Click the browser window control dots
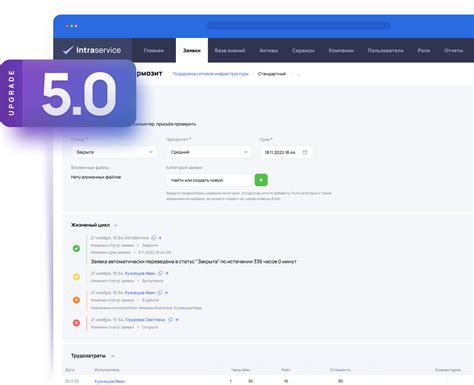This screenshot has width=474, height=385. (72, 26)
